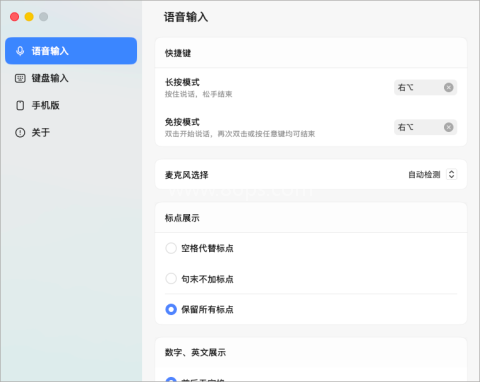
Task: Click the 麦克风选择 label
Action: point(186,175)
